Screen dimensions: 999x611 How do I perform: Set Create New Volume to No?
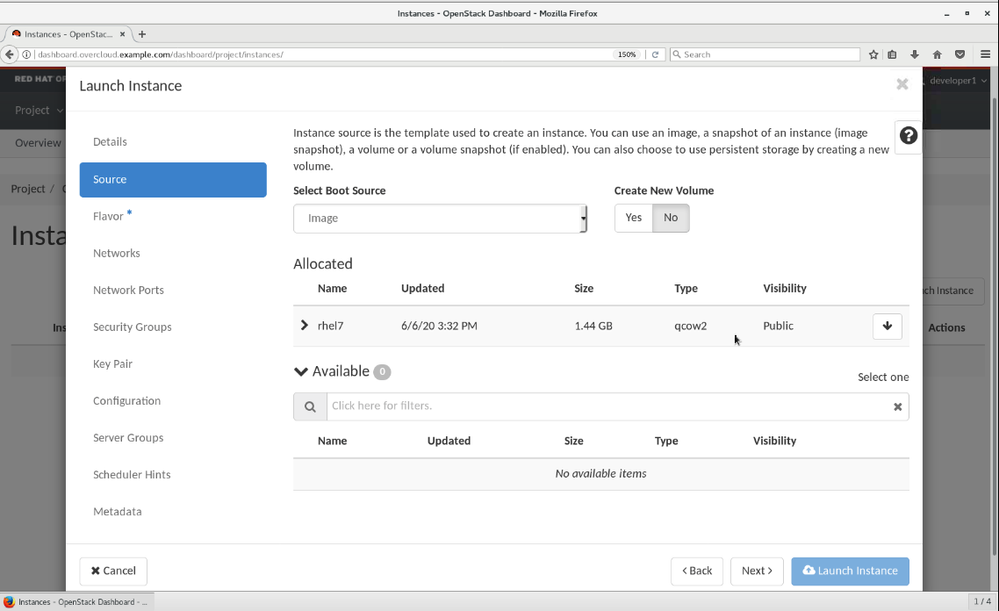point(670,218)
